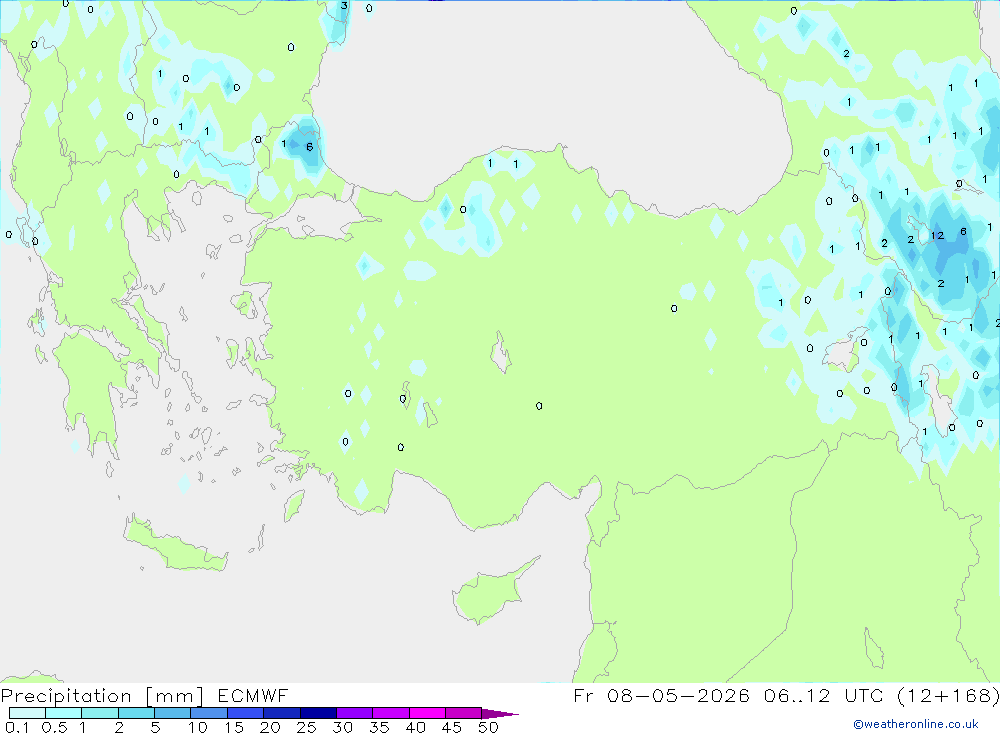The height and width of the screenshot is (733, 1000).
Task: Click the '12' precipitation value on the map
Action: (x=937, y=235)
